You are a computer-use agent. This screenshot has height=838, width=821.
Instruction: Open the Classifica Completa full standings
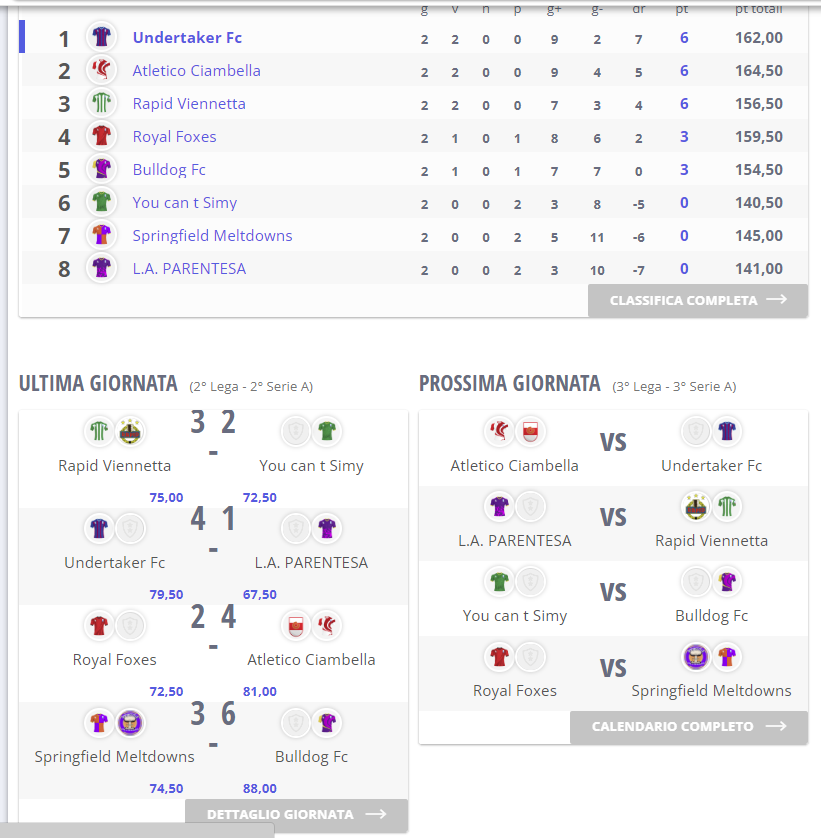tap(698, 300)
